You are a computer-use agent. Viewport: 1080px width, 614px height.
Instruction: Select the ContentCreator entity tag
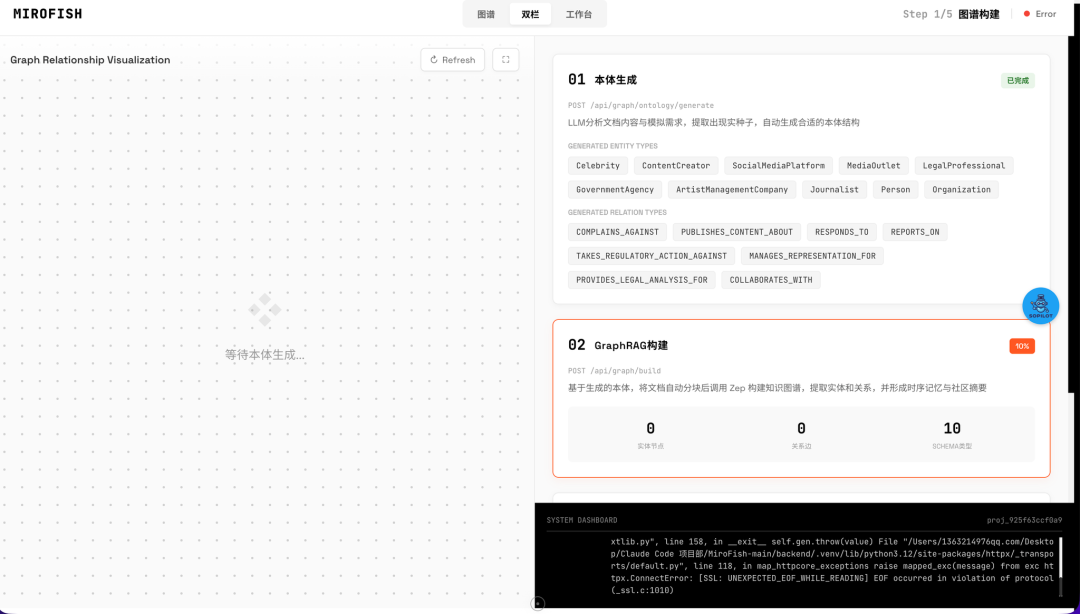click(676, 166)
